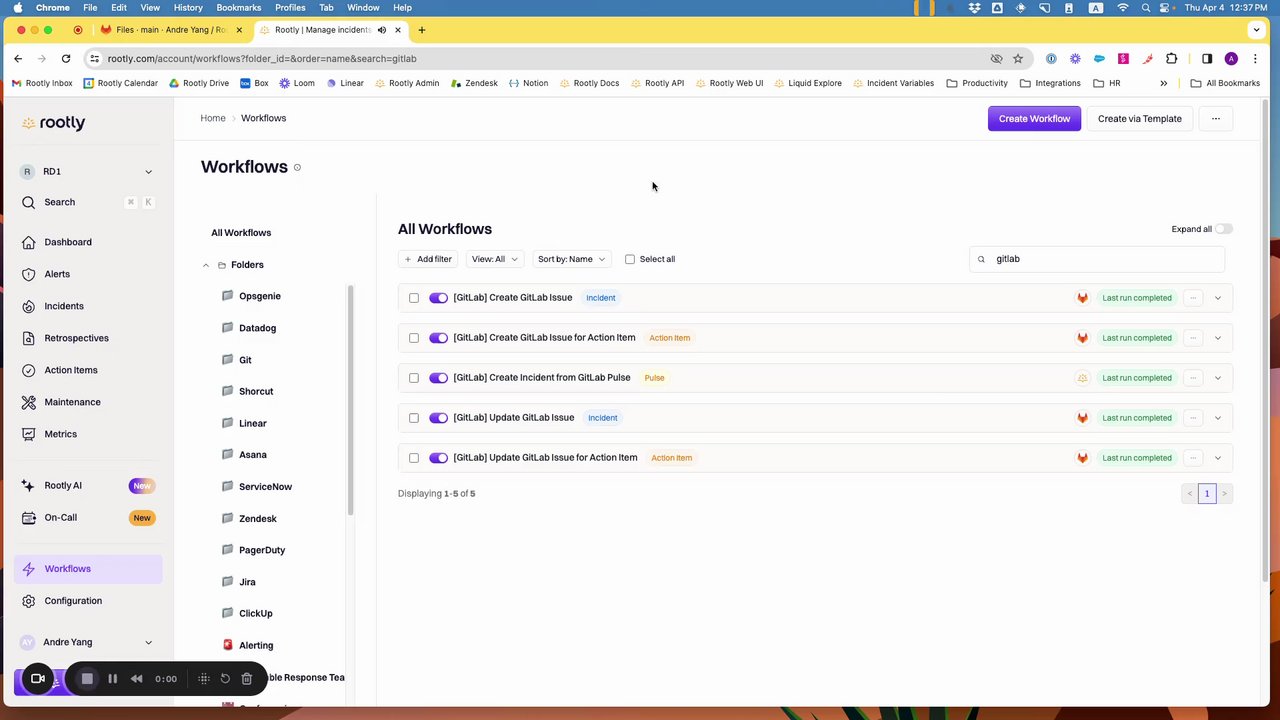Toggle the Create GitLab Issue for Action Item workflow
The height and width of the screenshot is (720, 1280).
(438, 338)
